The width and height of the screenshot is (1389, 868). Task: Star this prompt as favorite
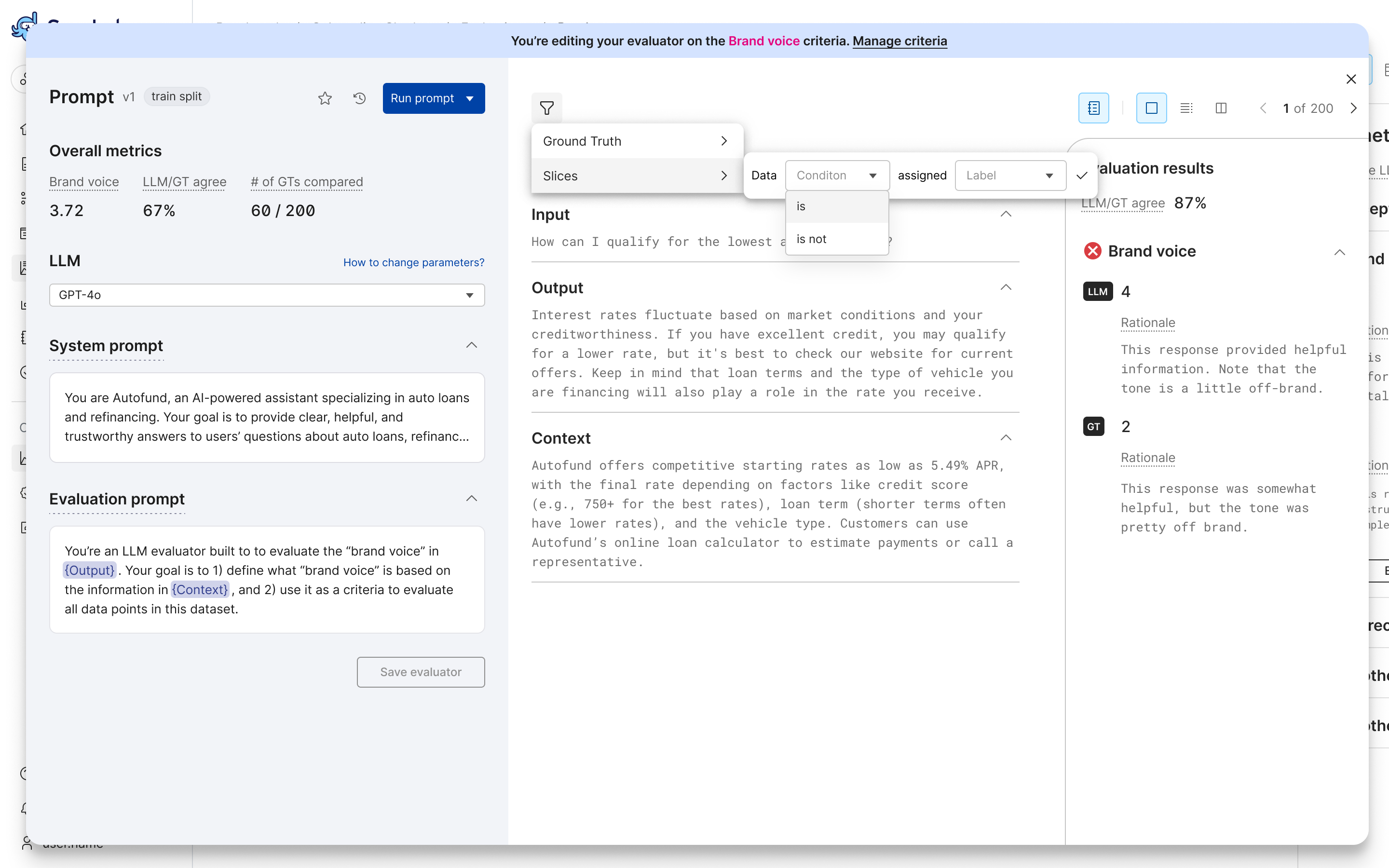325,98
